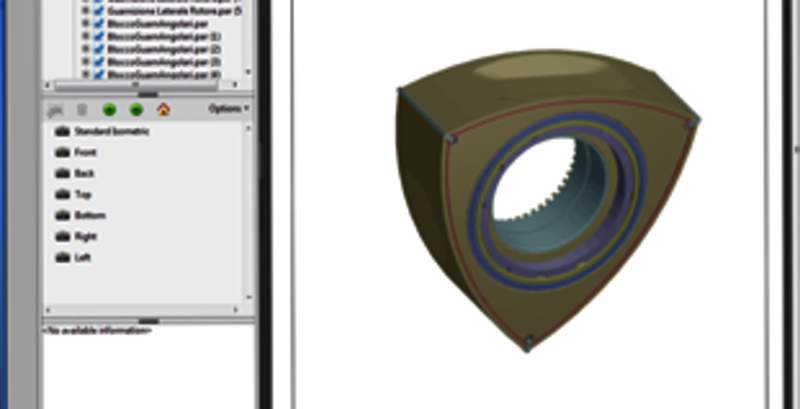Select the Bottom named view
800x409 pixels.
[x=89, y=215]
